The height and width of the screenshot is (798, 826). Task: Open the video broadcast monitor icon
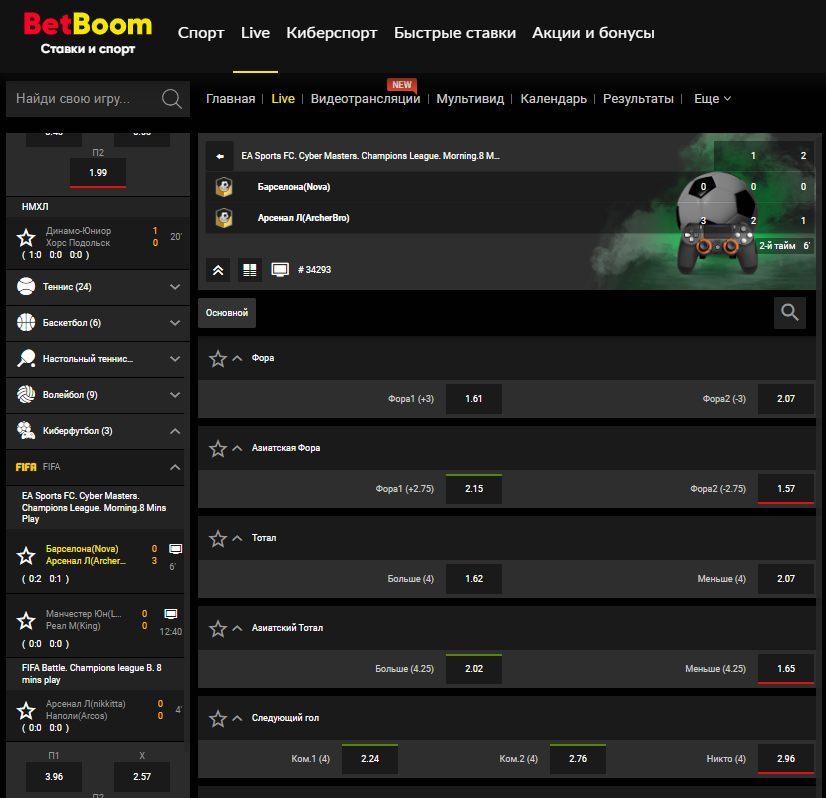[x=280, y=270]
